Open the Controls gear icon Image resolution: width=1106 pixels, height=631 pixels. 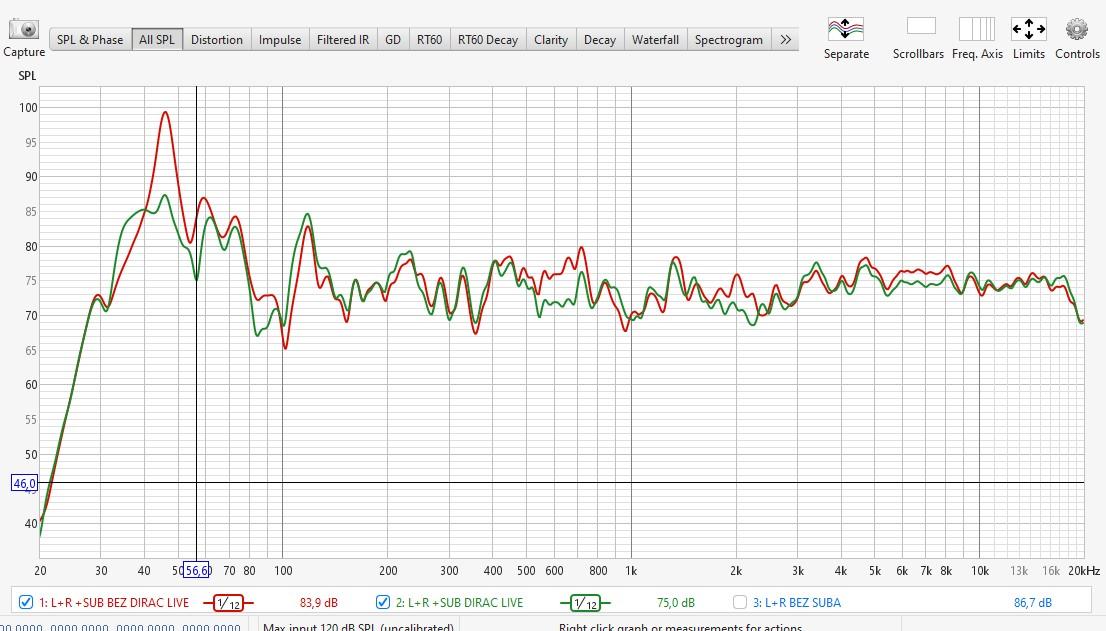pyautogui.click(x=1076, y=28)
